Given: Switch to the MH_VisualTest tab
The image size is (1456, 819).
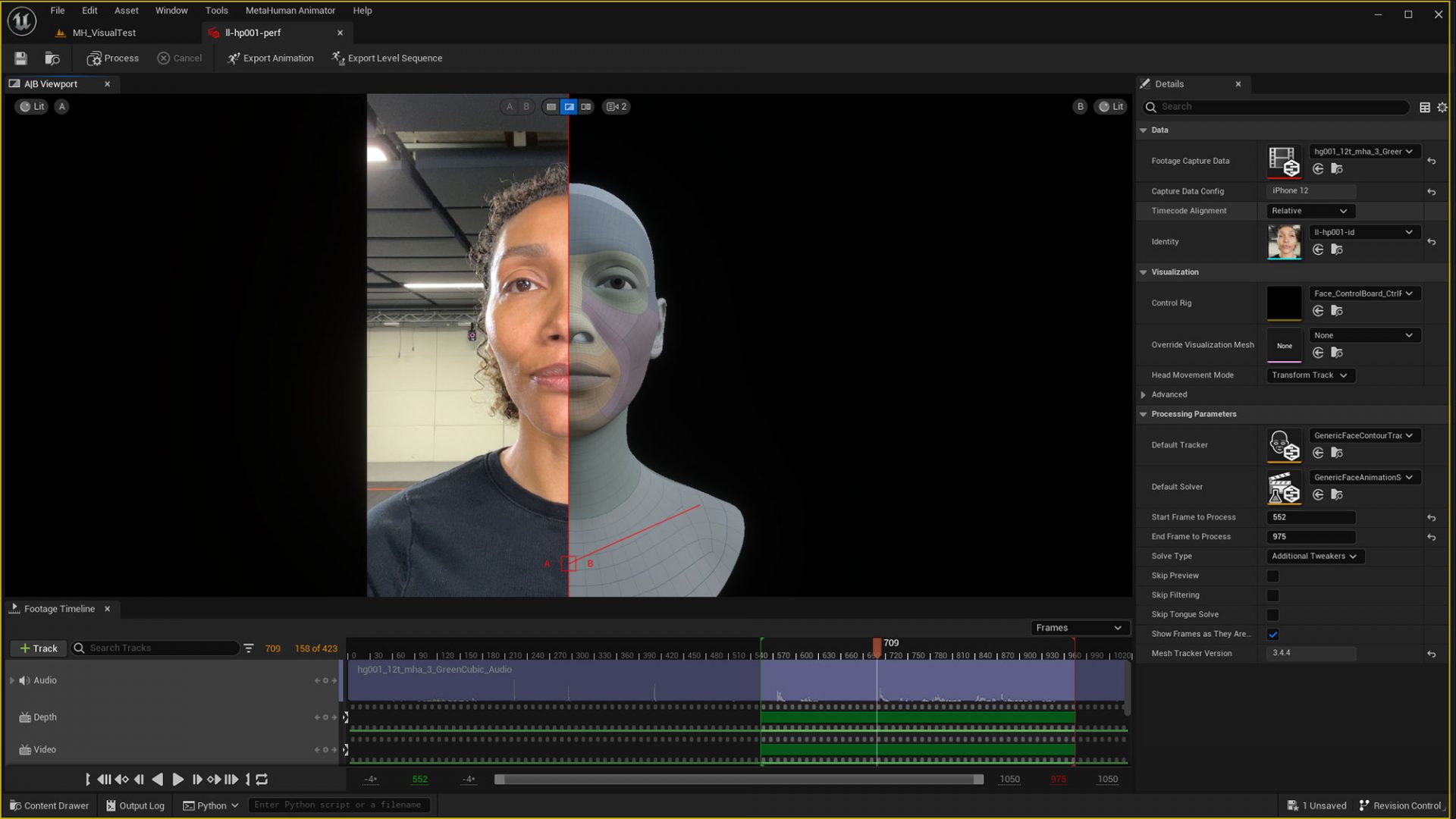Looking at the screenshot, I should [x=104, y=33].
